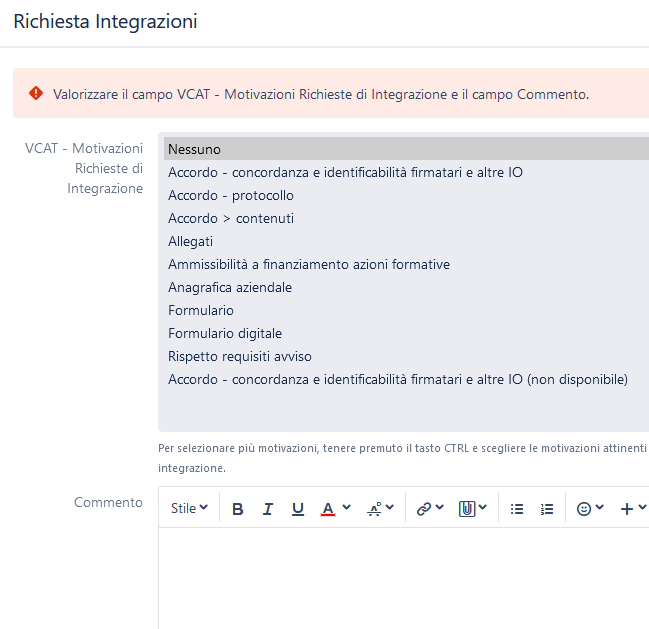Select the 'Formulario' option
Image resolution: width=649 pixels, height=629 pixels.
406,310
